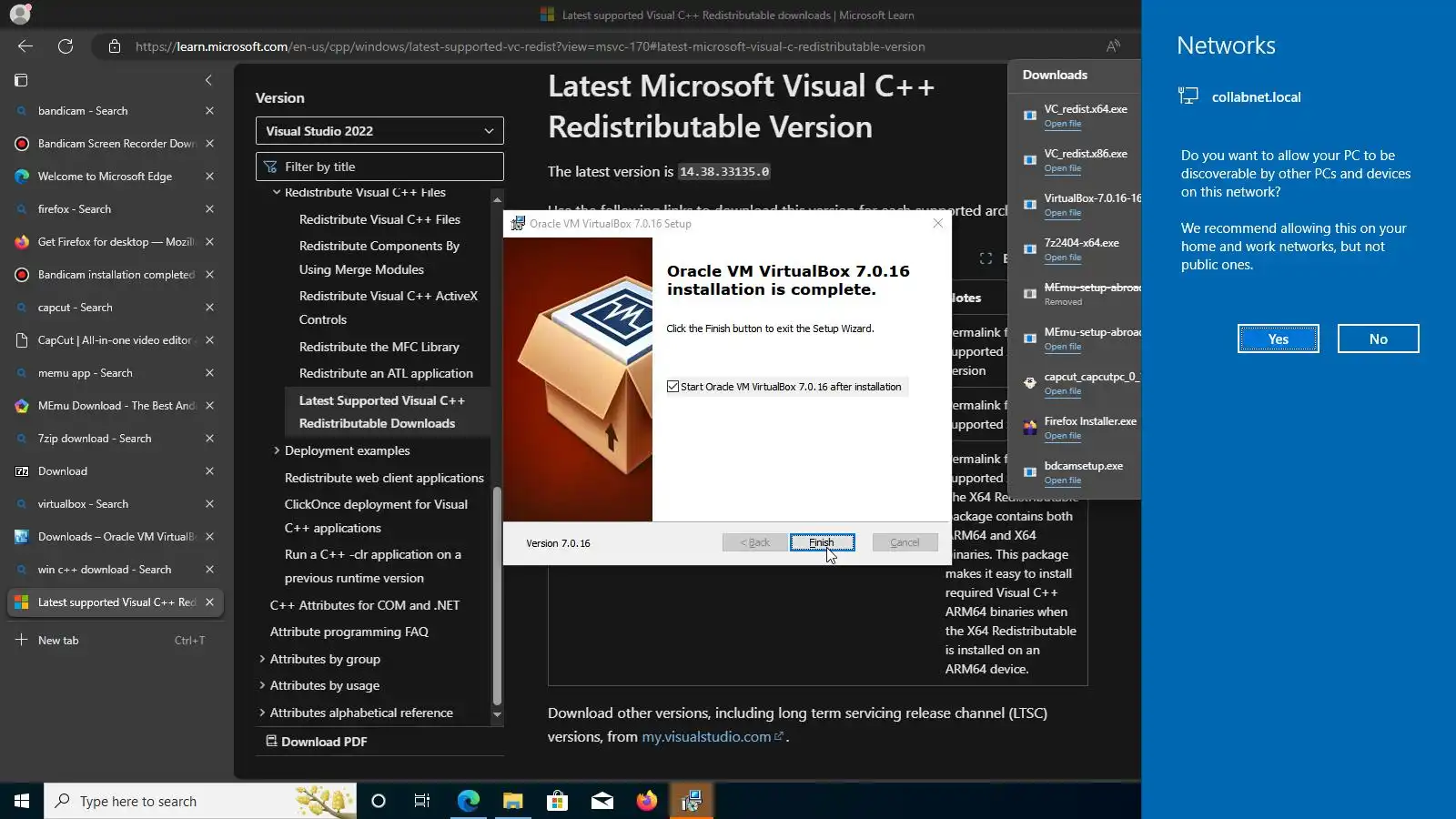
Task: Close the 'Welcome to Microsoft Edge' tab
Action: point(209,177)
